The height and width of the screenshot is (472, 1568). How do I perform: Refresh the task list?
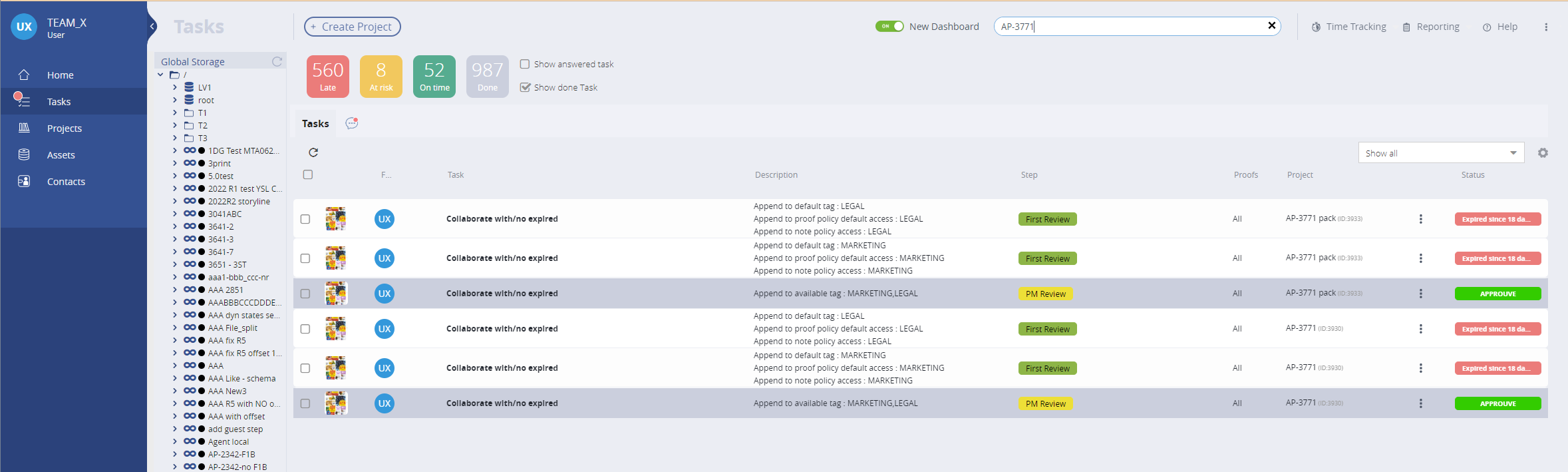pos(313,152)
